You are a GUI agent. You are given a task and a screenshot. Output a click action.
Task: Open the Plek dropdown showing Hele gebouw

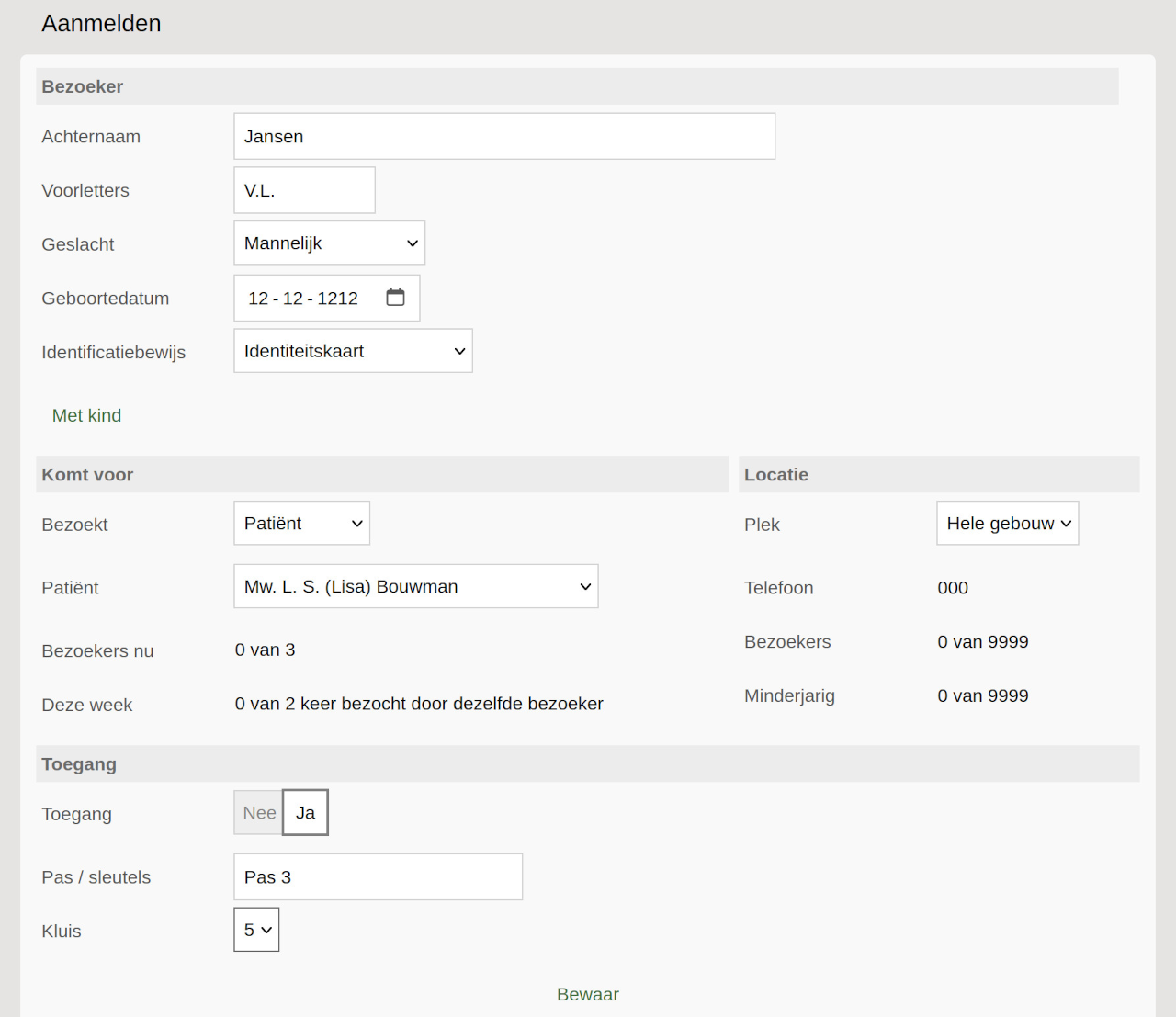coord(1007,524)
